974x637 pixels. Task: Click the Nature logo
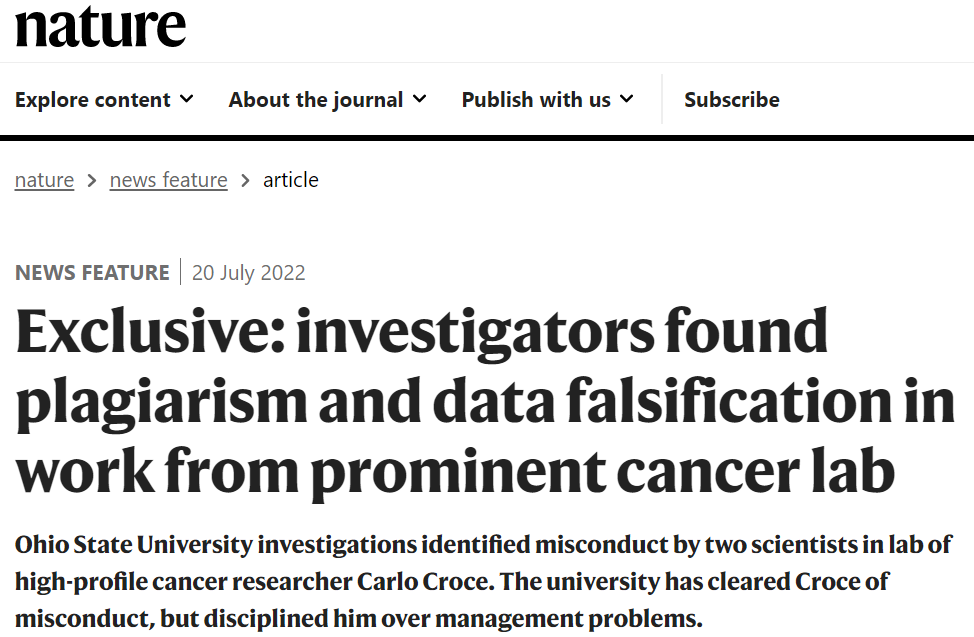pyautogui.click(x=100, y=27)
